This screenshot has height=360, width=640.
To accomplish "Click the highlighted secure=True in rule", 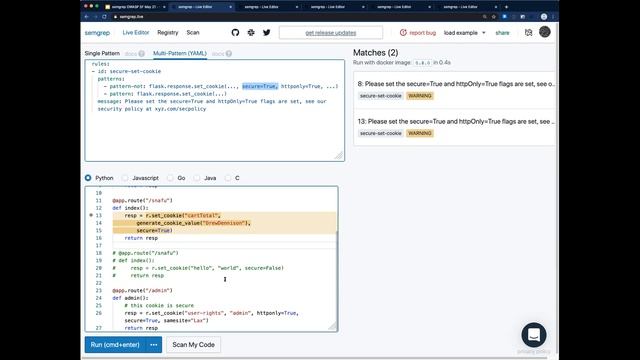I will (260, 86).
